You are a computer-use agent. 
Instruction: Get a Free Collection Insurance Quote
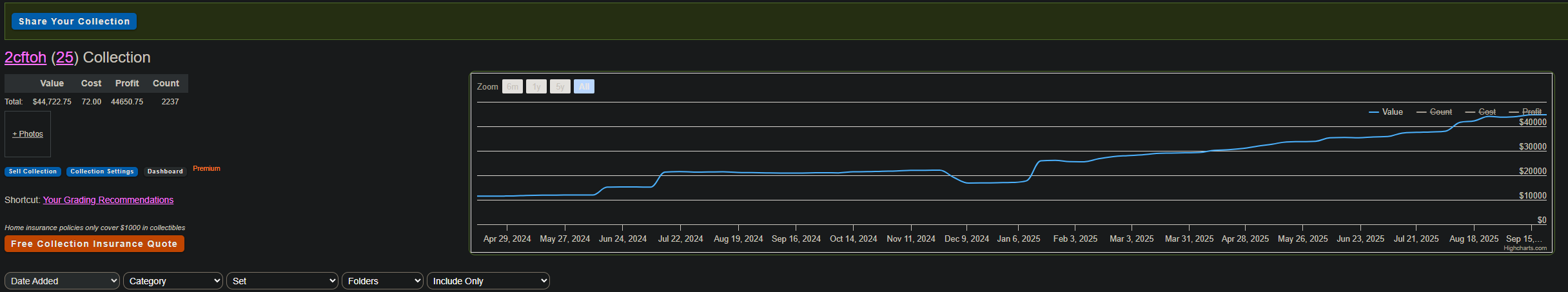[x=94, y=244]
